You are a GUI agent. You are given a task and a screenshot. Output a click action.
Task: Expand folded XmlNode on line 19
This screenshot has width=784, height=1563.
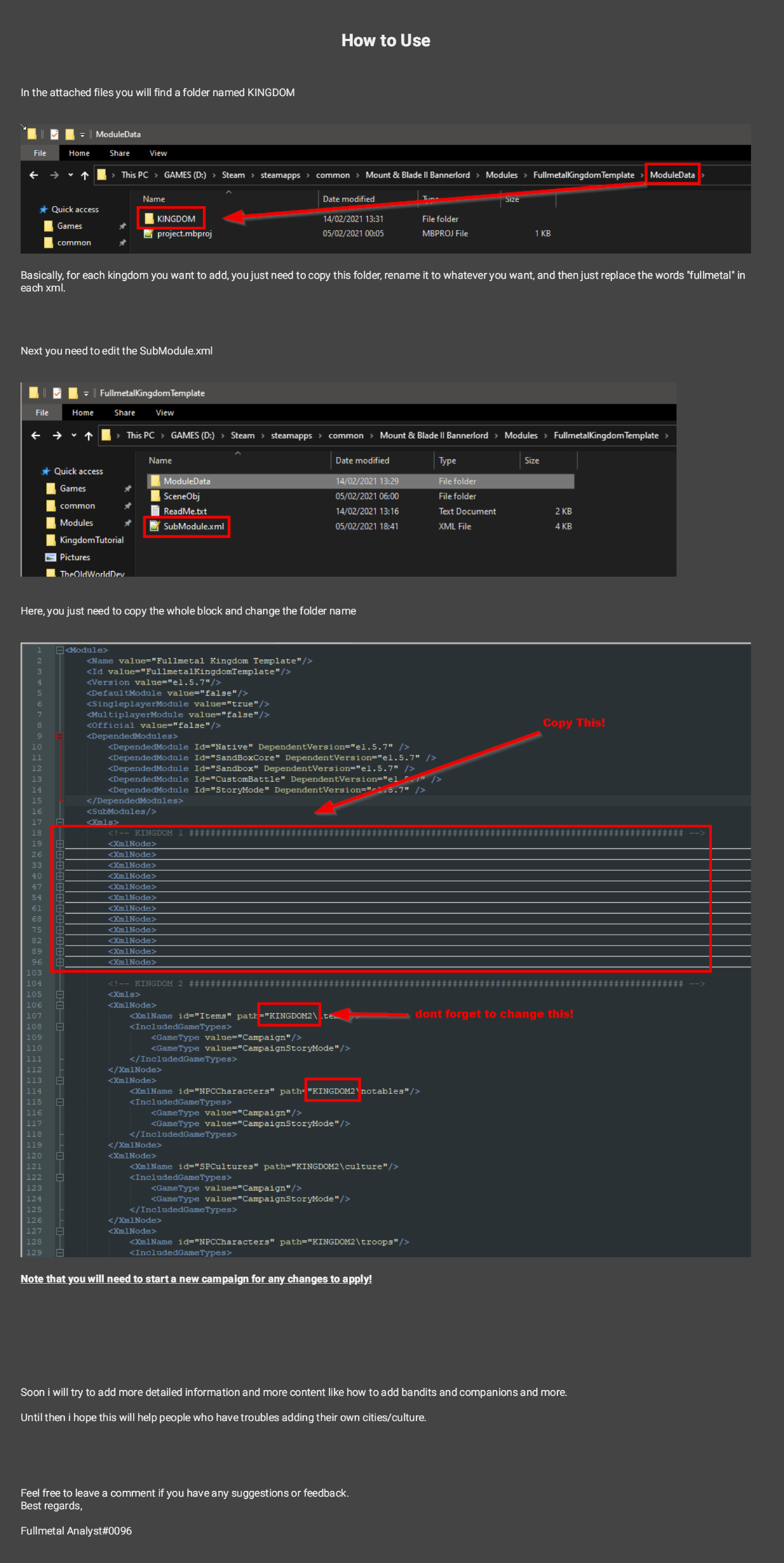(60, 844)
